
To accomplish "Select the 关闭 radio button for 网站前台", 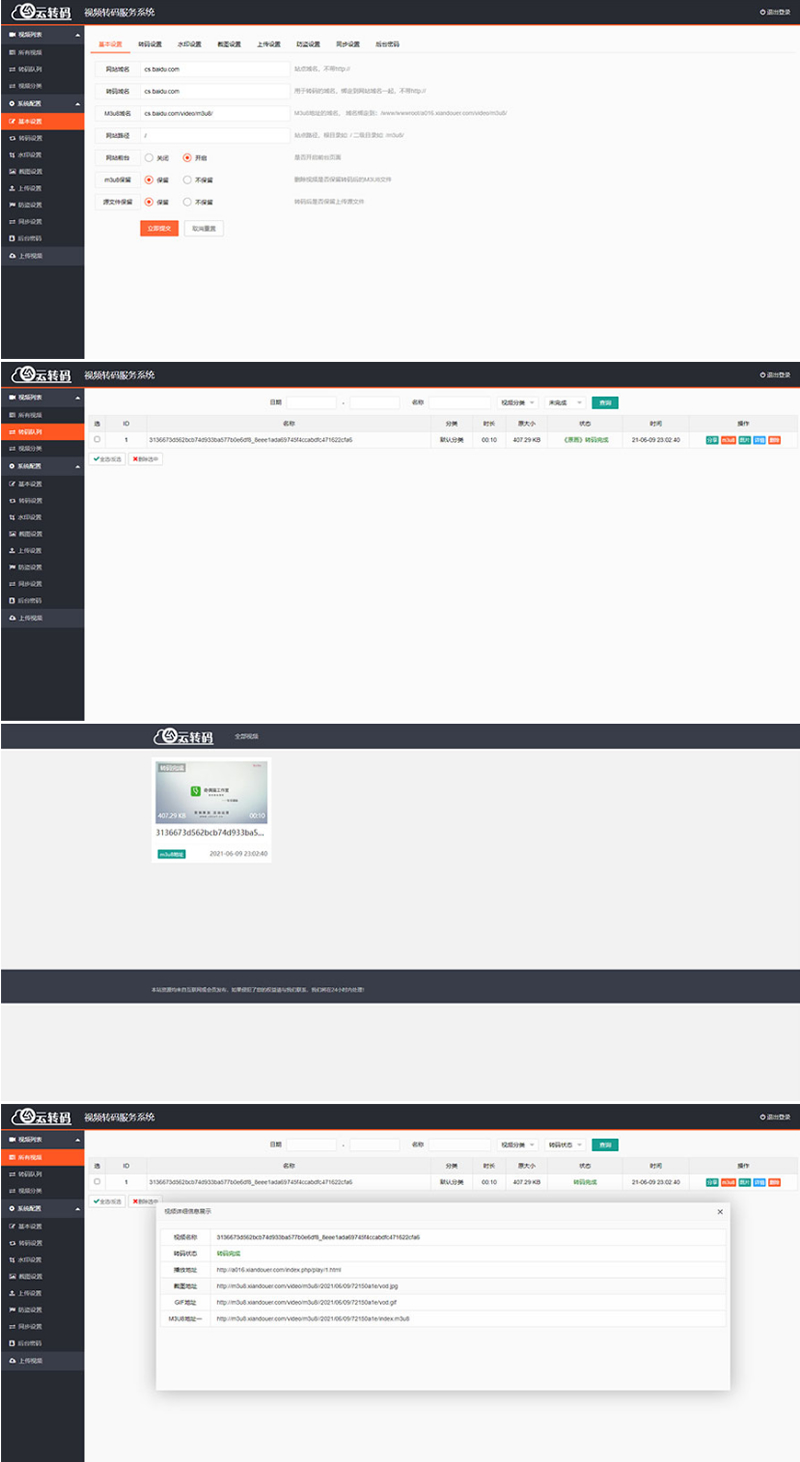I will pos(149,157).
